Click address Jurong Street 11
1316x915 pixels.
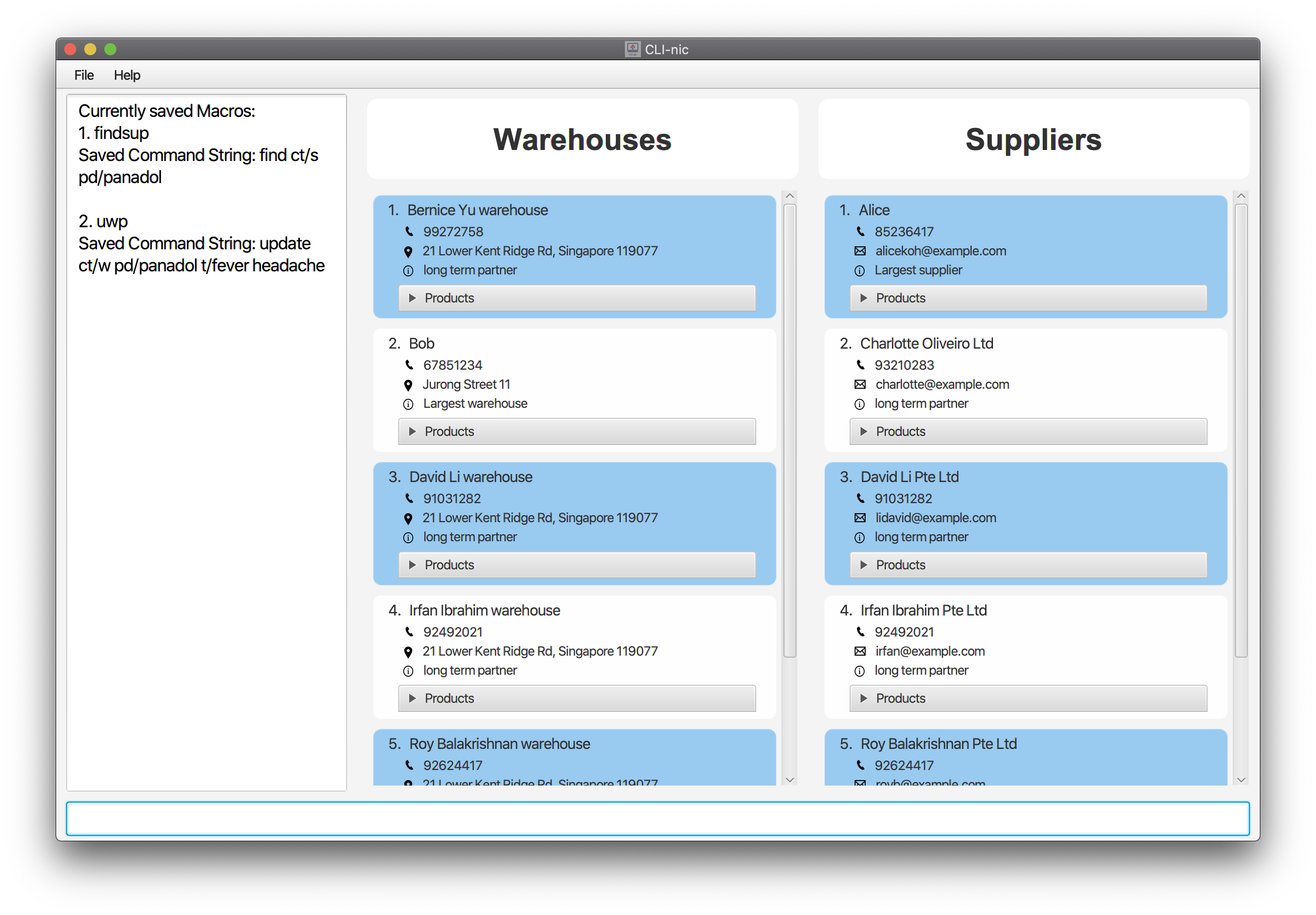pos(466,385)
